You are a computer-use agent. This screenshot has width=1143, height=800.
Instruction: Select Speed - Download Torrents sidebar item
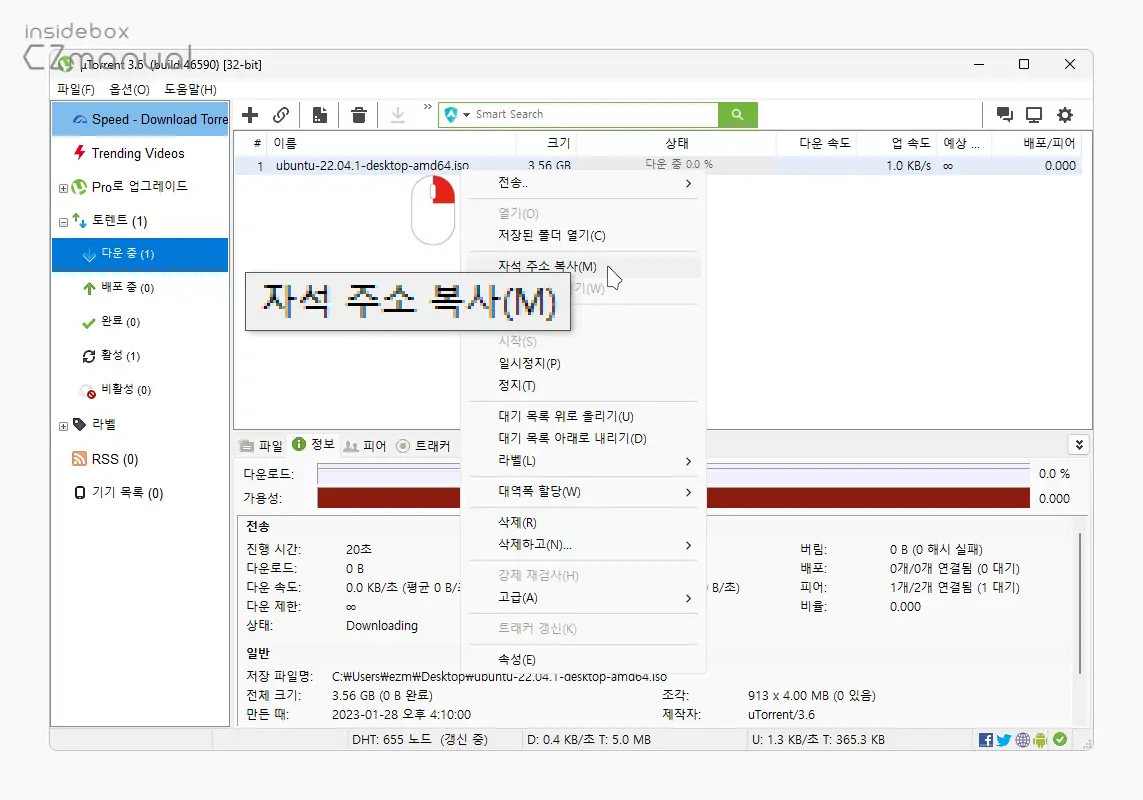(x=141, y=119)
